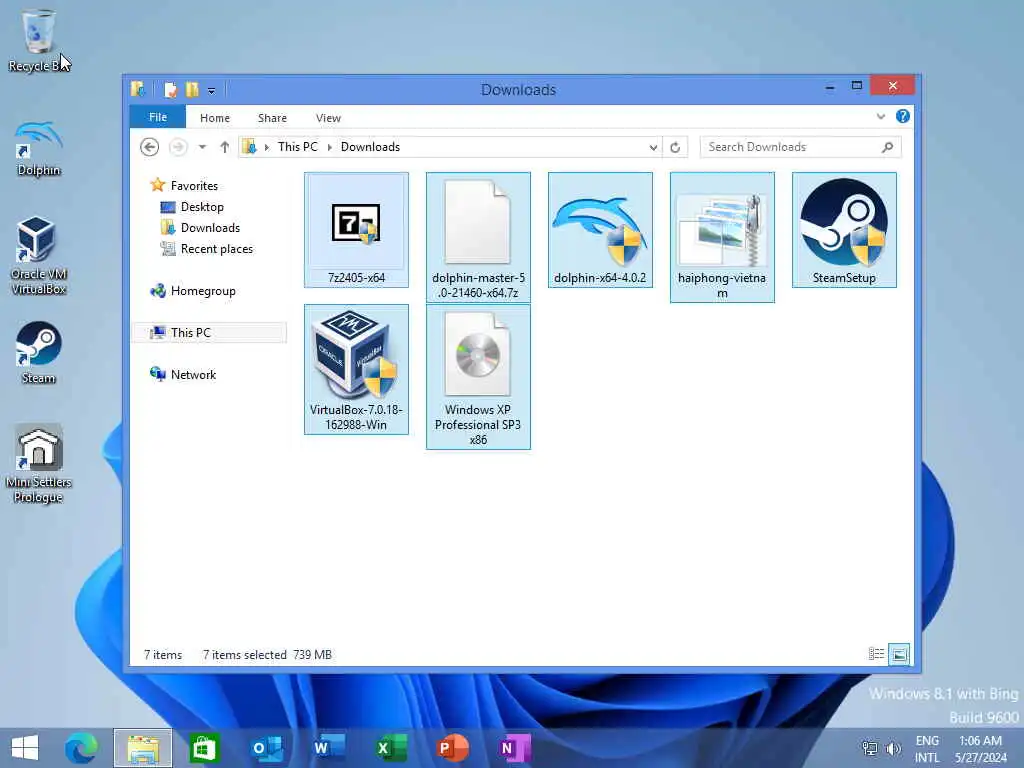The image size is (1024, 768).
Task: Open the Share ribbon tab
Action: click(x=272, y=118)
